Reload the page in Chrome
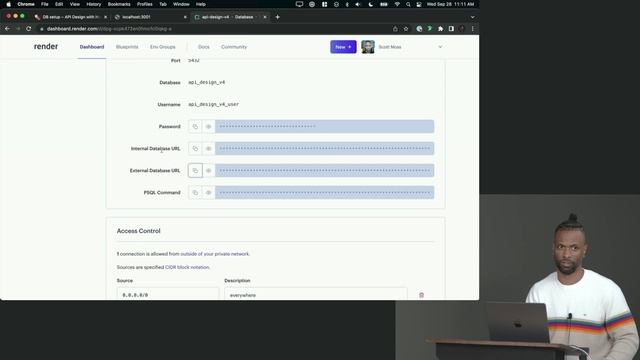The width and height of the screenshot is (640, 360). pos(29,29)
